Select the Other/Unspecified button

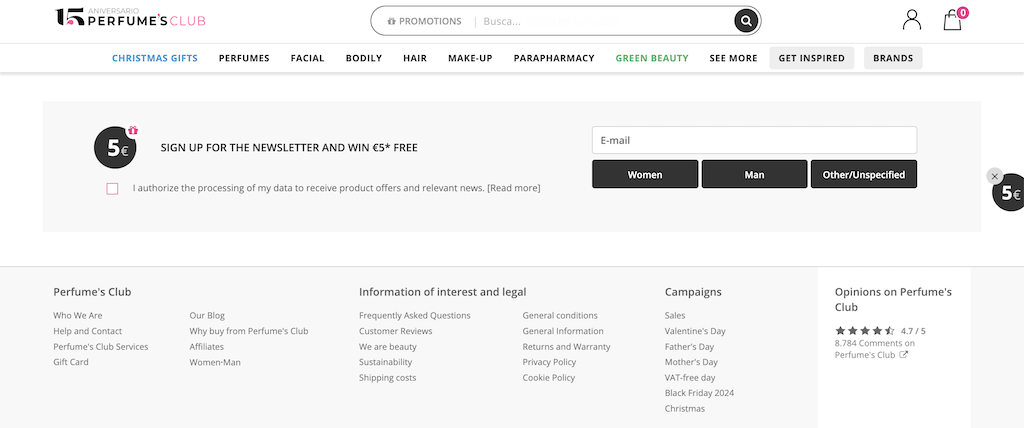[863, 174]
